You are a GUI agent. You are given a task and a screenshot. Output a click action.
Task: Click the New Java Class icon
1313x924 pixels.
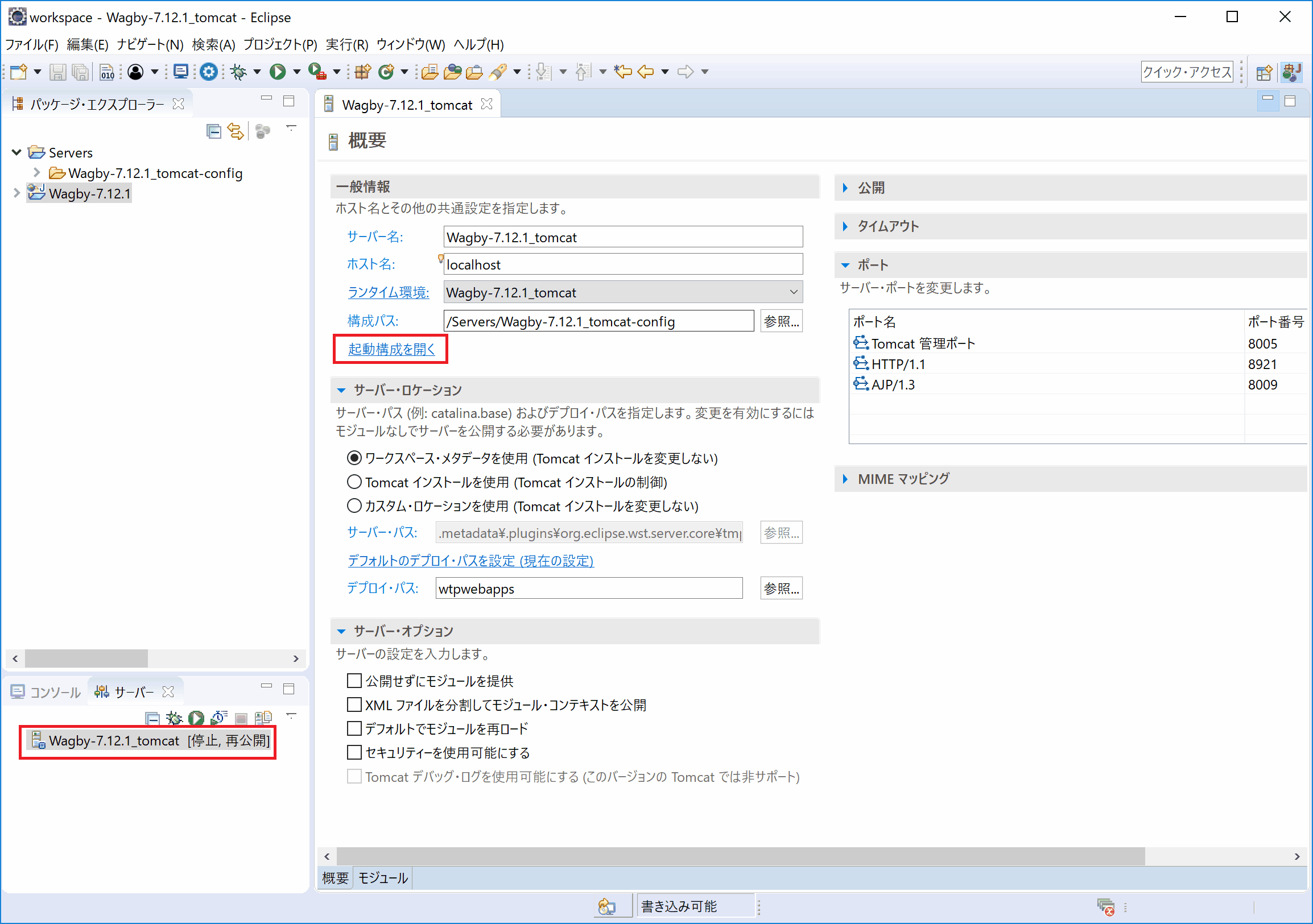387,72
